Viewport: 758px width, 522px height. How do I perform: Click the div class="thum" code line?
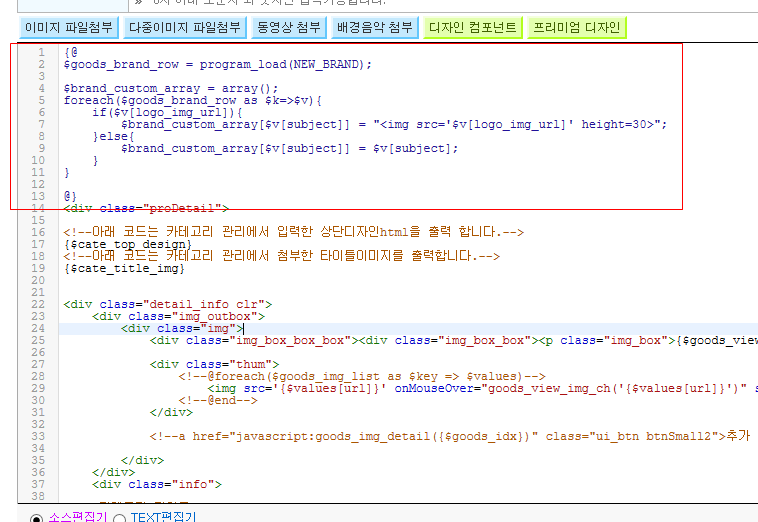click(x=215, y=364)
